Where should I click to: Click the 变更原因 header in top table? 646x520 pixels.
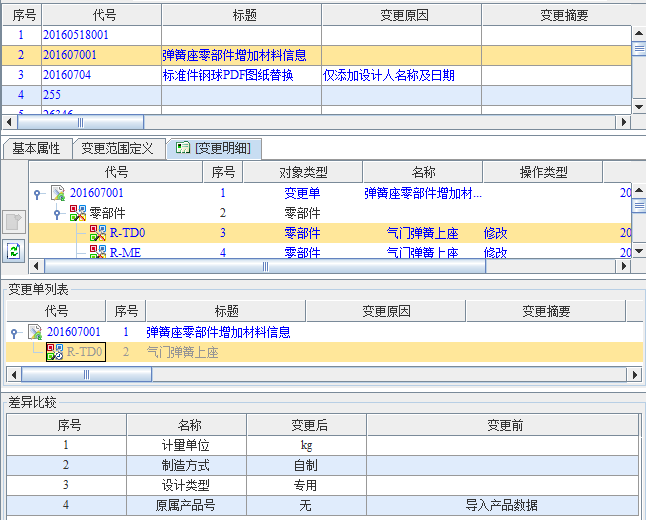[402, 15]
